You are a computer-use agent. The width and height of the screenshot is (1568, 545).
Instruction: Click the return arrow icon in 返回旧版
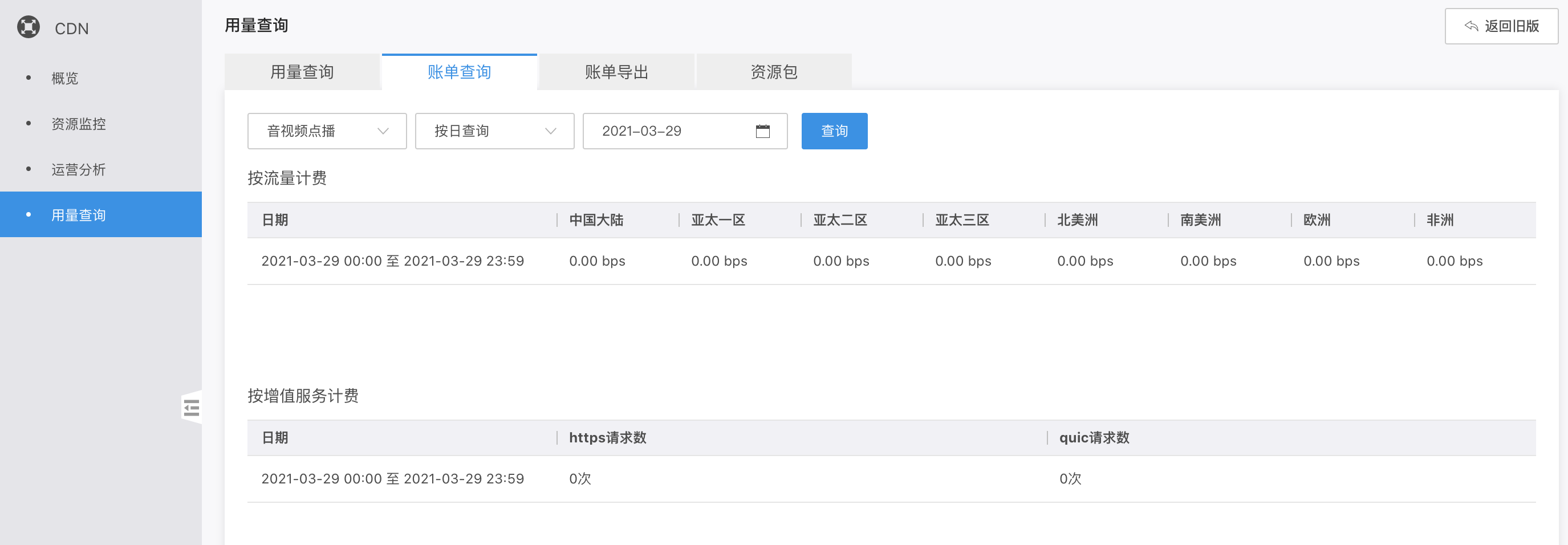click(x=1470, y=26)
